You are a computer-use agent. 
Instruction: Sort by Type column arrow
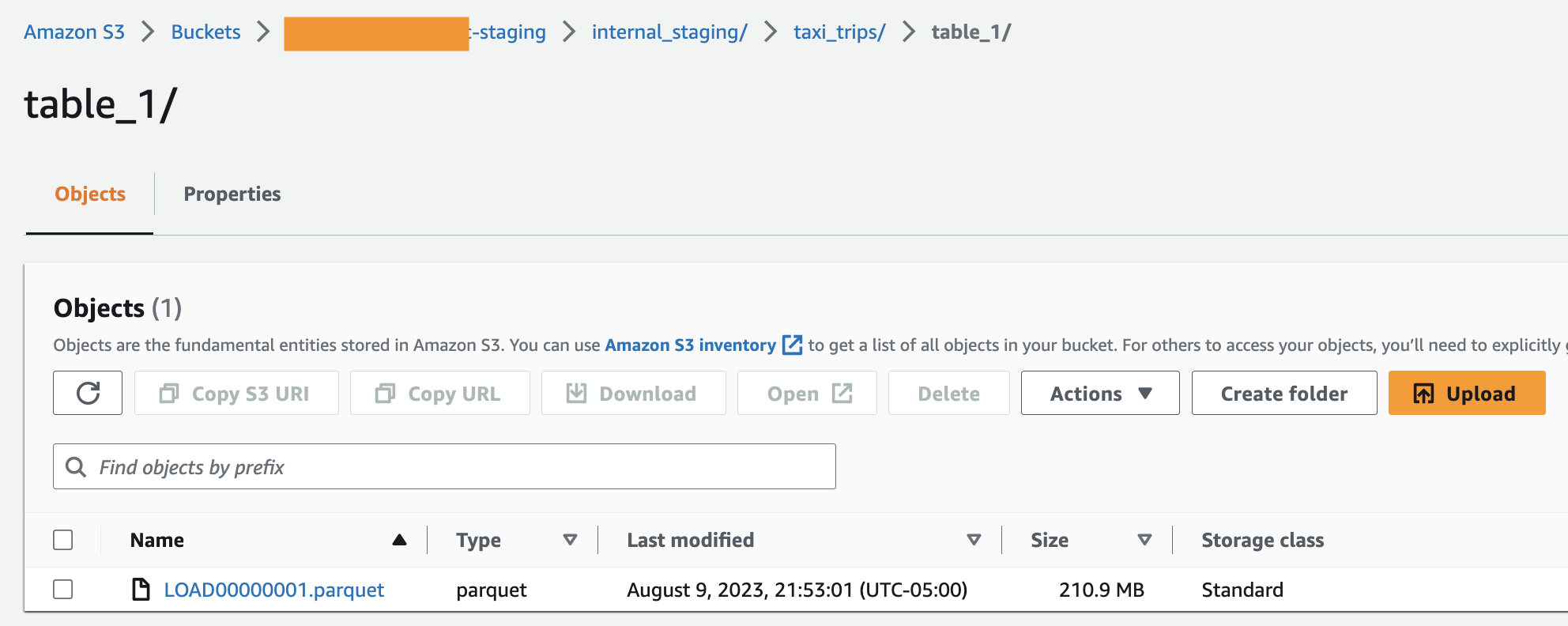pos(570,540)
